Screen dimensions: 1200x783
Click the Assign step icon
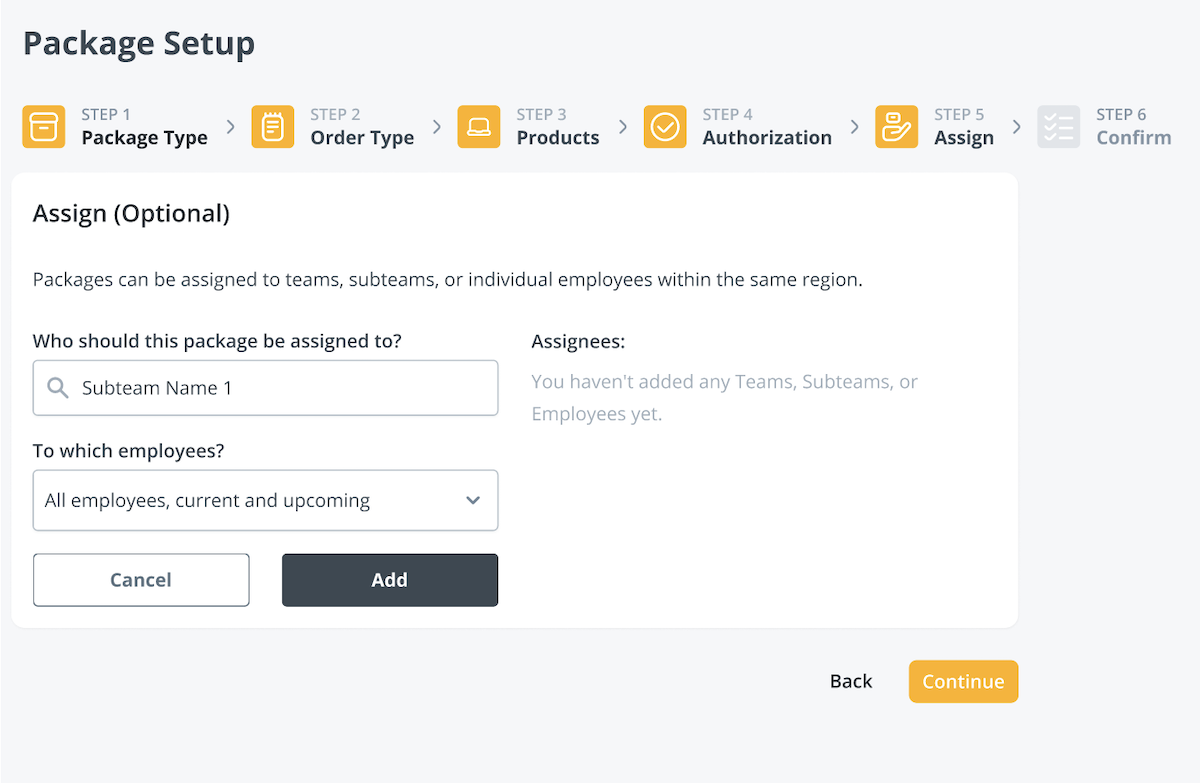pyautogui.click(x=896, y=127)
